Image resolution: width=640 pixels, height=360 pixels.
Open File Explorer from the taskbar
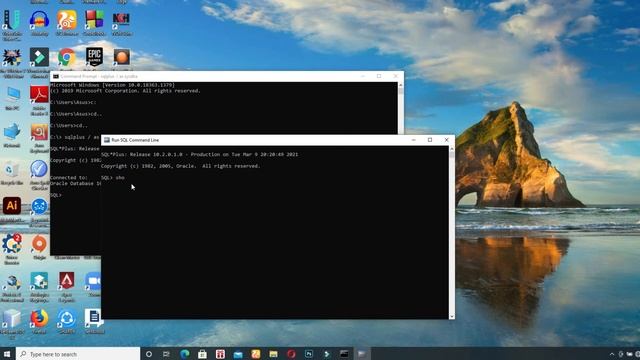[x=273, y=354]
